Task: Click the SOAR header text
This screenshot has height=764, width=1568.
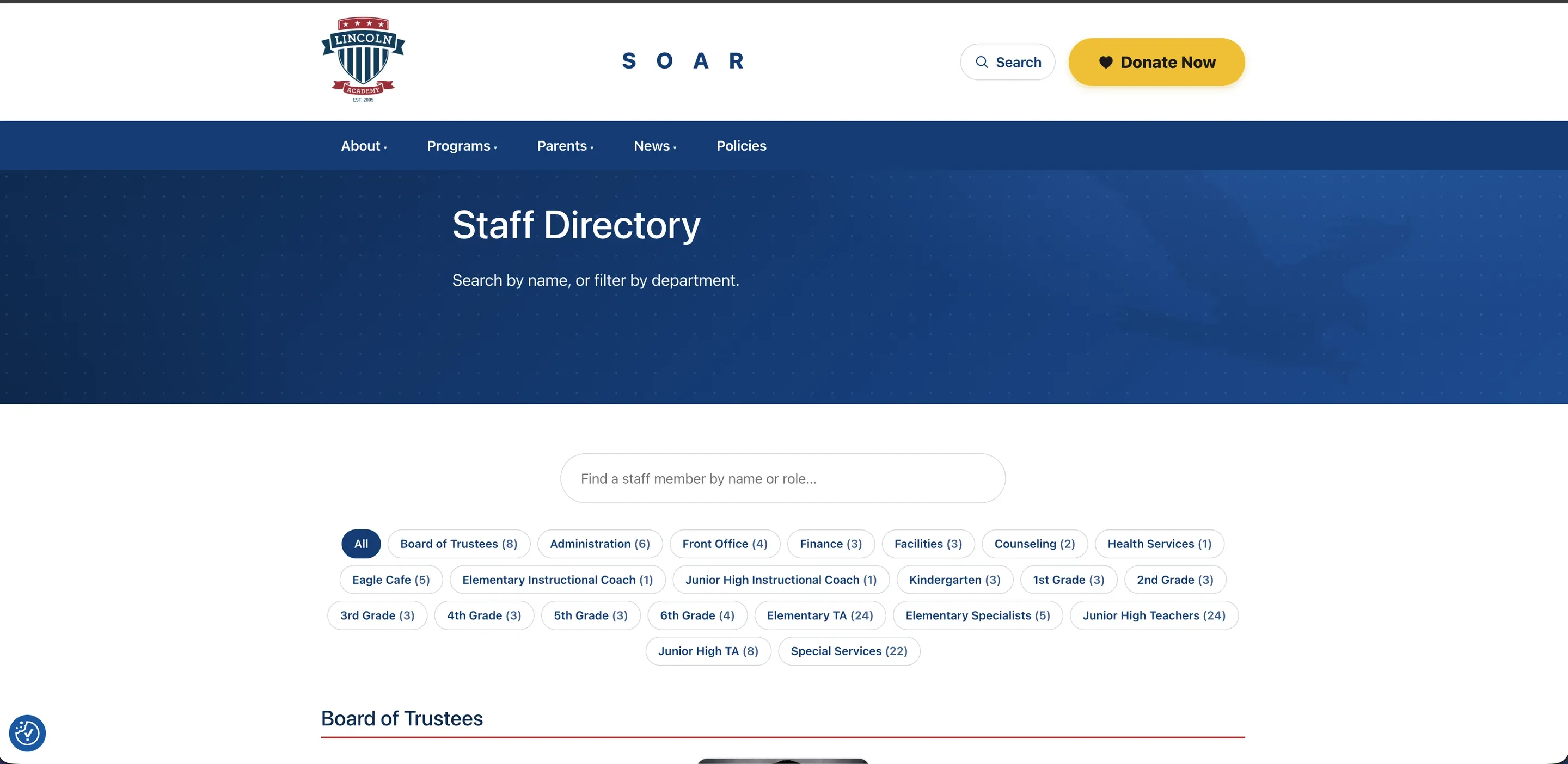Action: tap(682, 61)
